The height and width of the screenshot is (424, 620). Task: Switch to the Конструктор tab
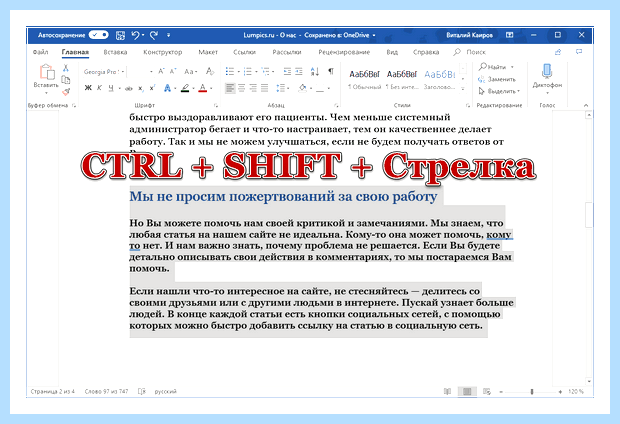click(x=163, y=52)
